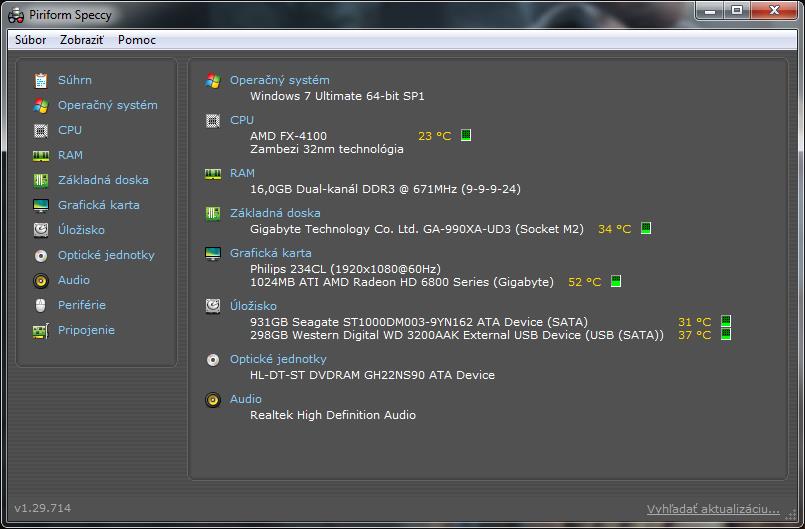Click the Úložisko hard drive icon in sidebar
This screenshot has height=529, width=805.
coord(41,230)
